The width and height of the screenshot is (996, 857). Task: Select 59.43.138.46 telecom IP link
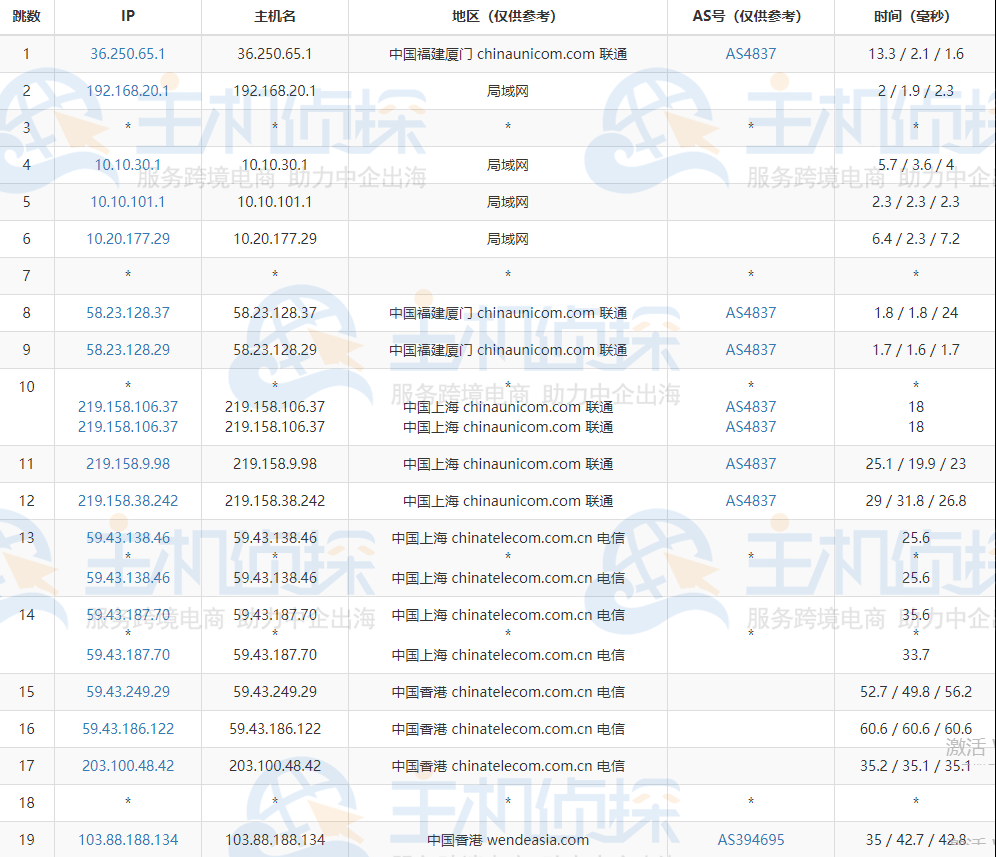click(x=127, y=537)
